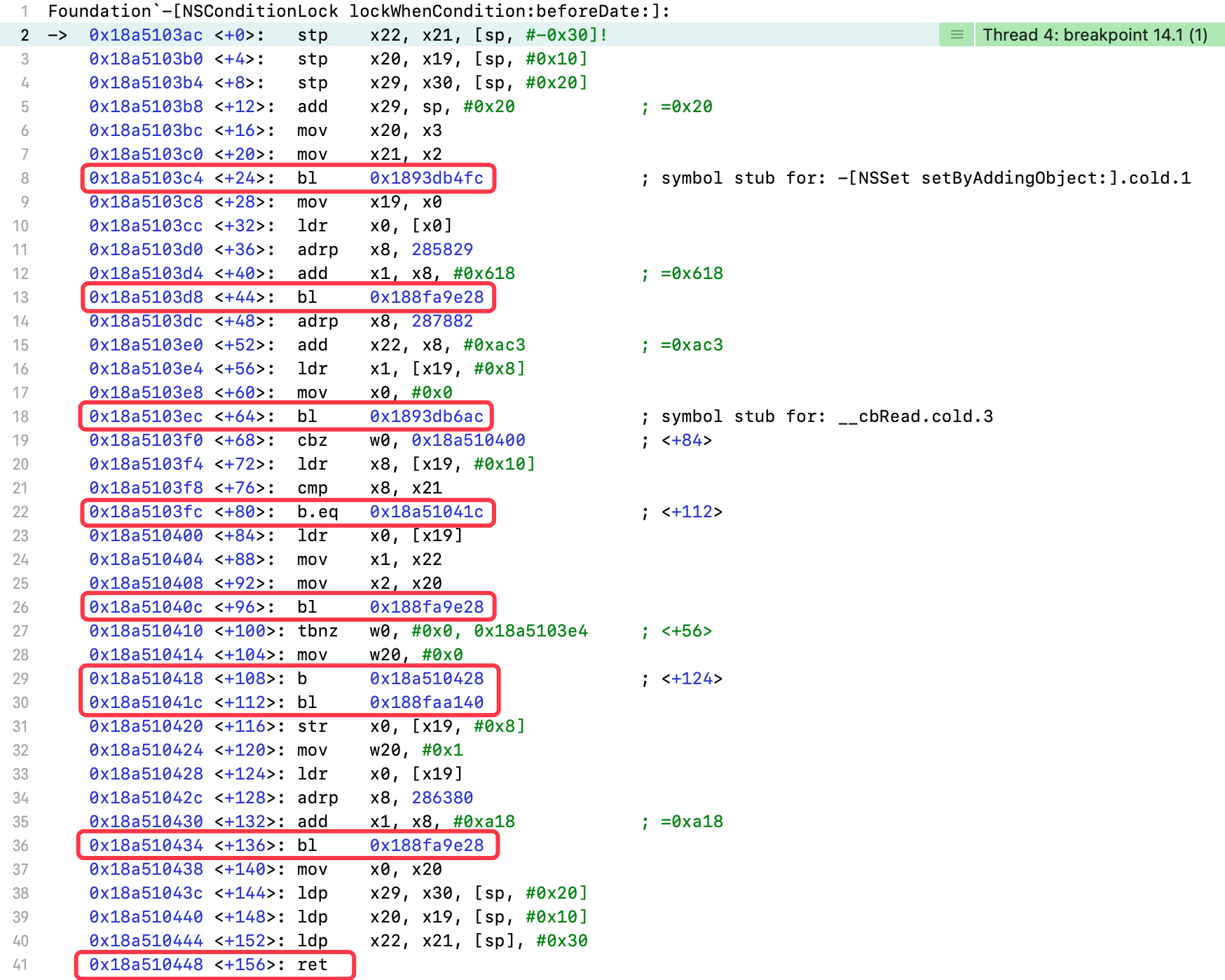Click the breakpoint annotation lines icon

(x=957, y=35)
